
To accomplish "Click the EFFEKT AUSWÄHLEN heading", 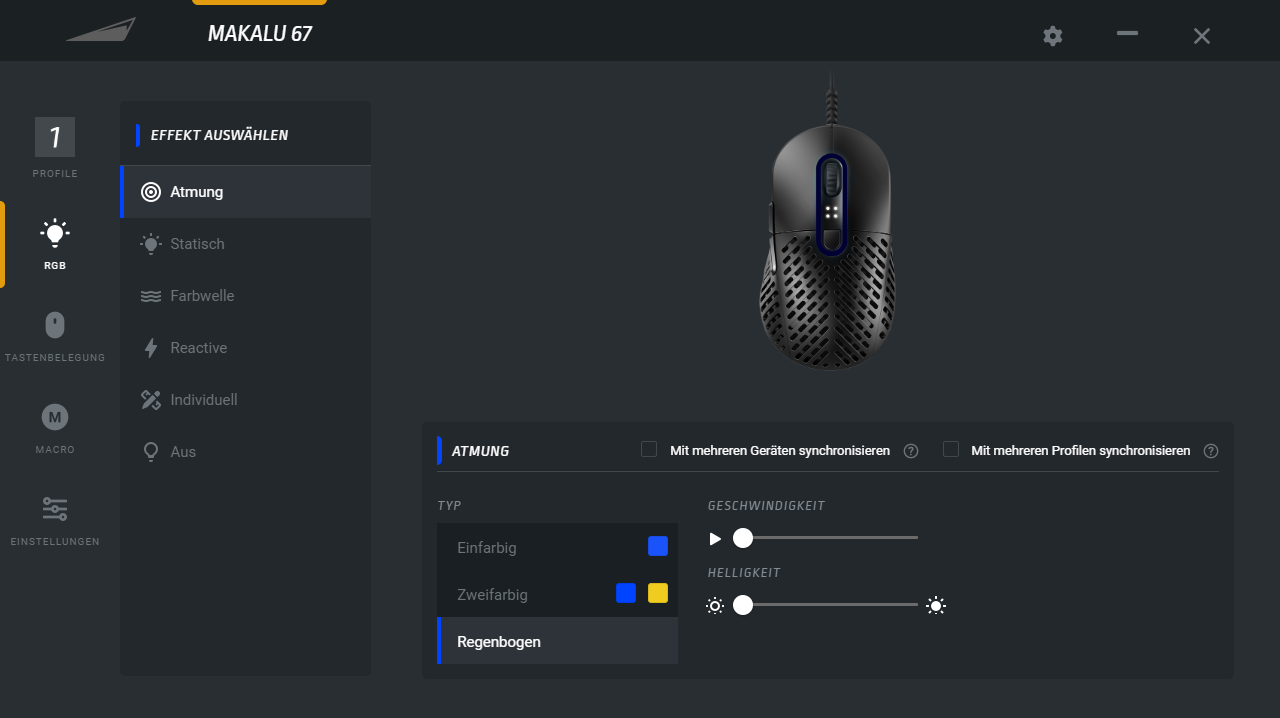I will pos(219,135).
